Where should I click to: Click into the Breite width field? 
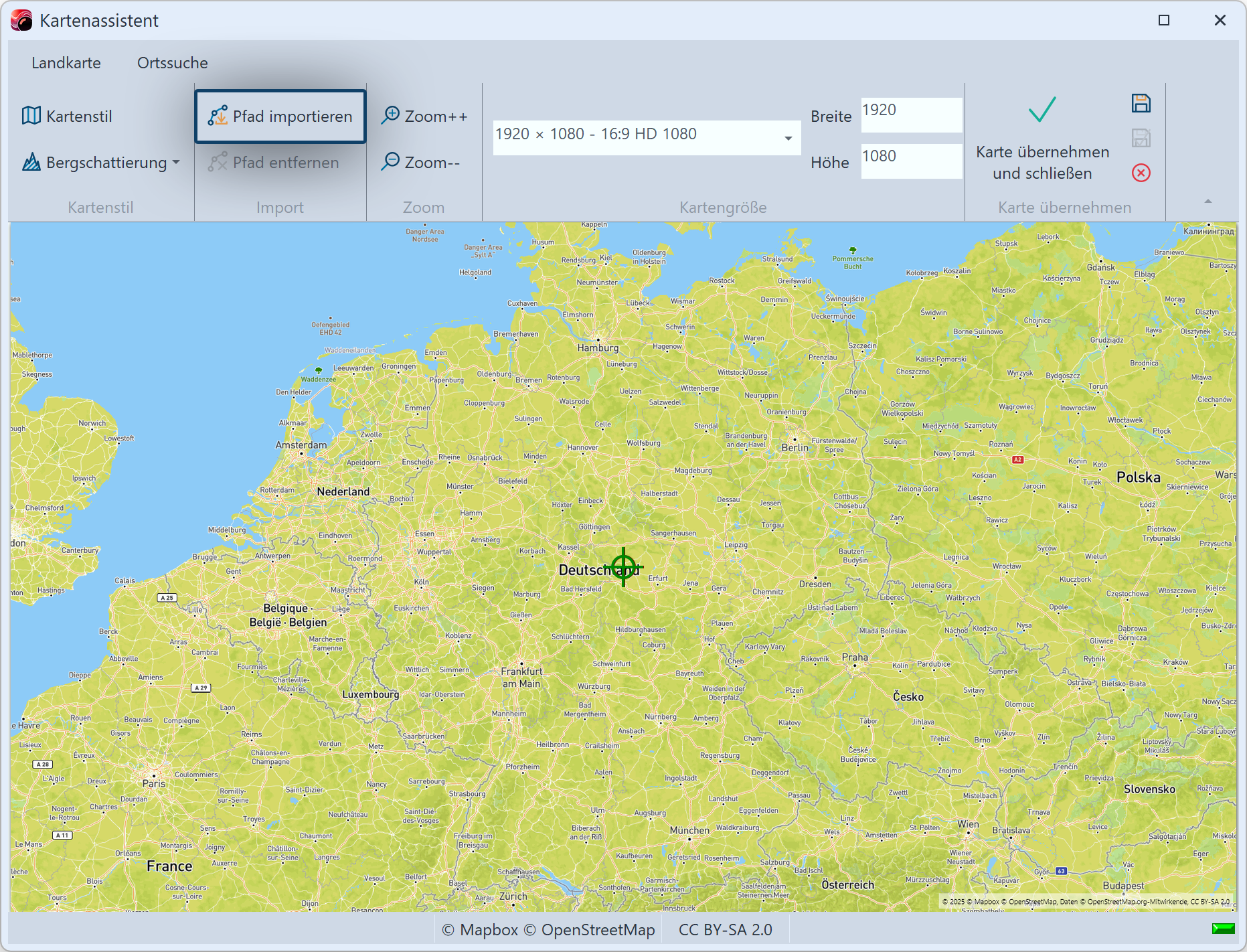pos(910,115)
